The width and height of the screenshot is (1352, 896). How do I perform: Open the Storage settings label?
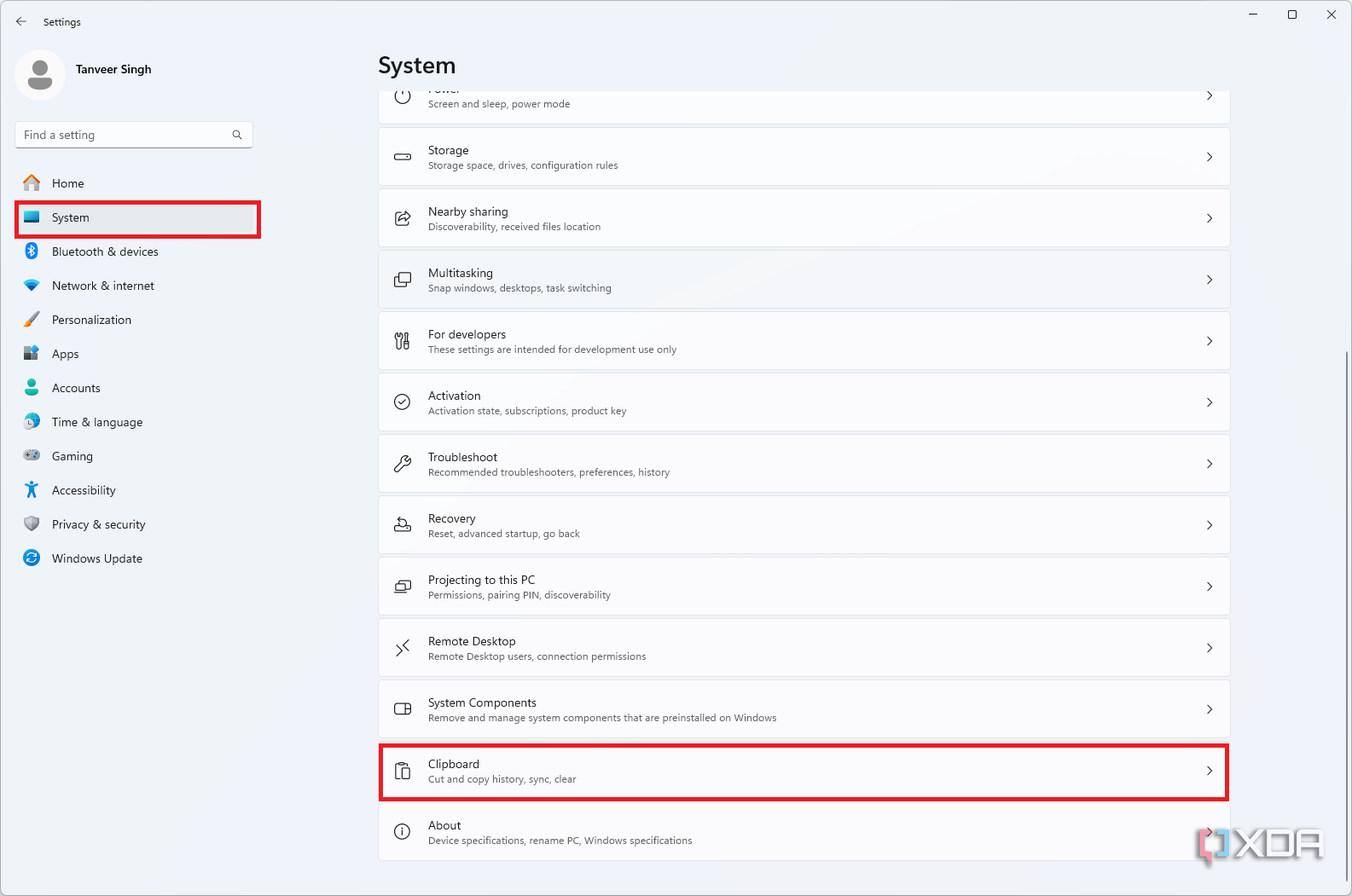(x=448, y=150)
